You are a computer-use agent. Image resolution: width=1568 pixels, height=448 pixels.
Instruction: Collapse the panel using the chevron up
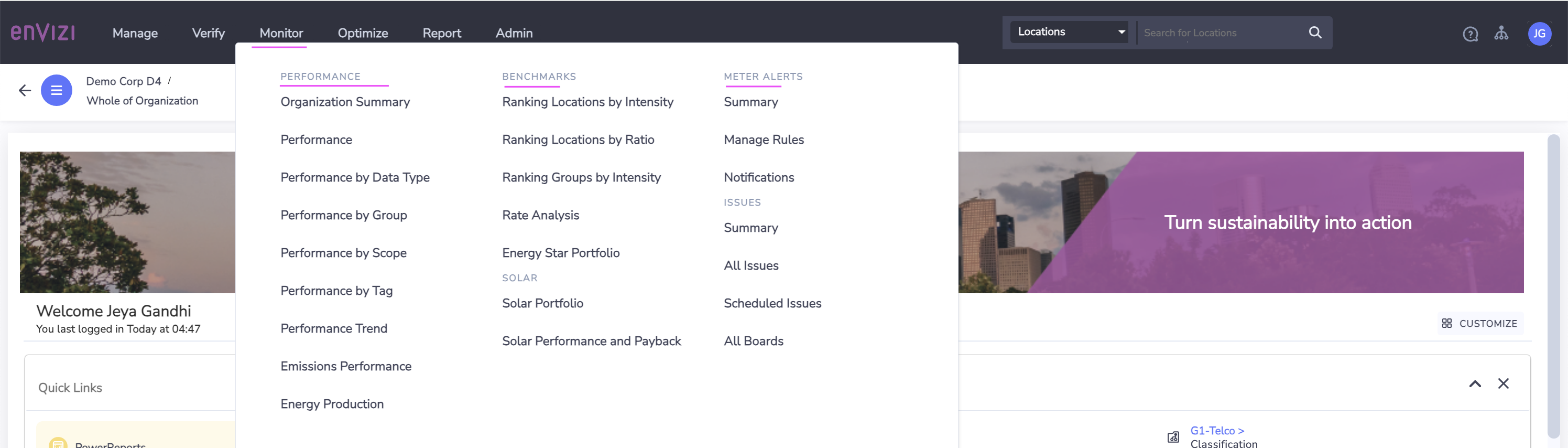click(x=1475, y=383)
